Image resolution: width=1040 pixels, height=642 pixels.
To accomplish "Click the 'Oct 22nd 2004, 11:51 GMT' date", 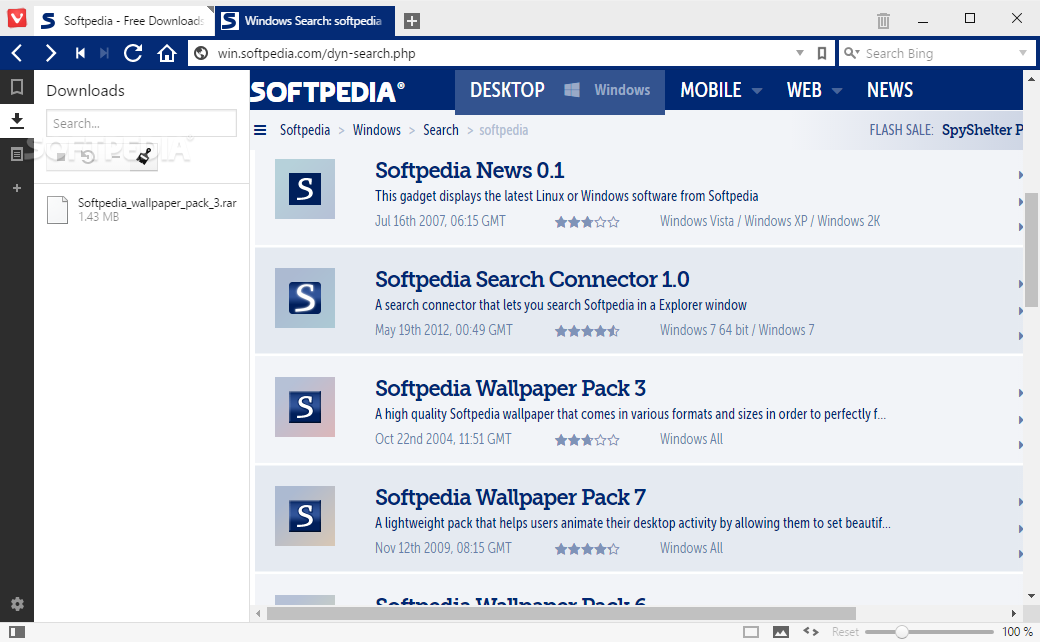I will pos(443,439).
